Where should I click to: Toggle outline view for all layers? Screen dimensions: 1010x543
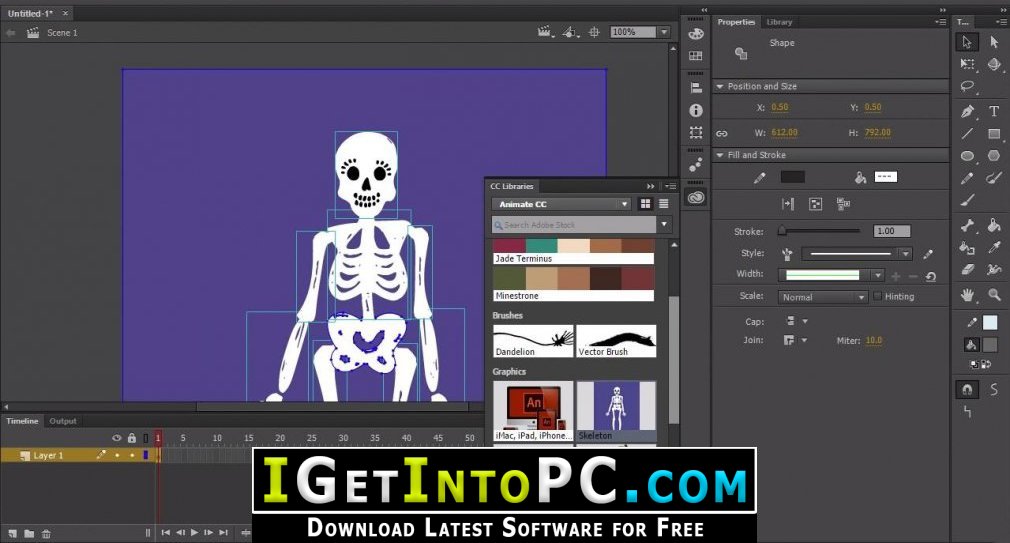(x=146, y=438)
